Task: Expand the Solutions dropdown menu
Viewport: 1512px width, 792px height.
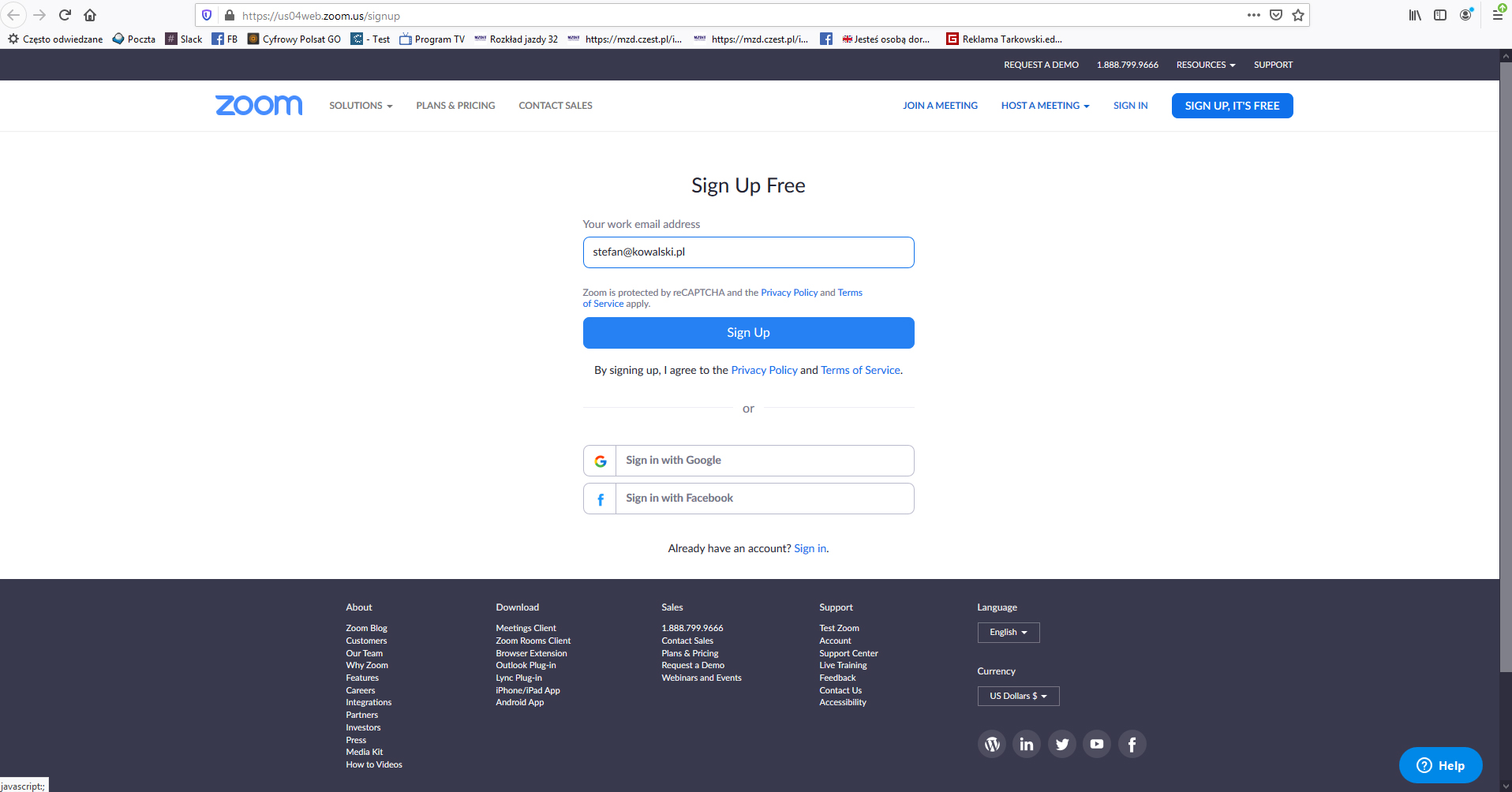Action: (x=361, y=106)
